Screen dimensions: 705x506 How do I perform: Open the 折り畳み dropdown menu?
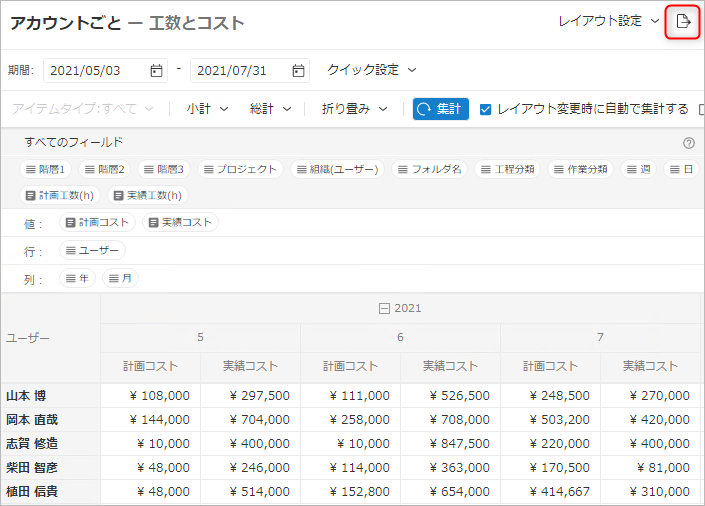pyautogui.click(x=354, y=109)
